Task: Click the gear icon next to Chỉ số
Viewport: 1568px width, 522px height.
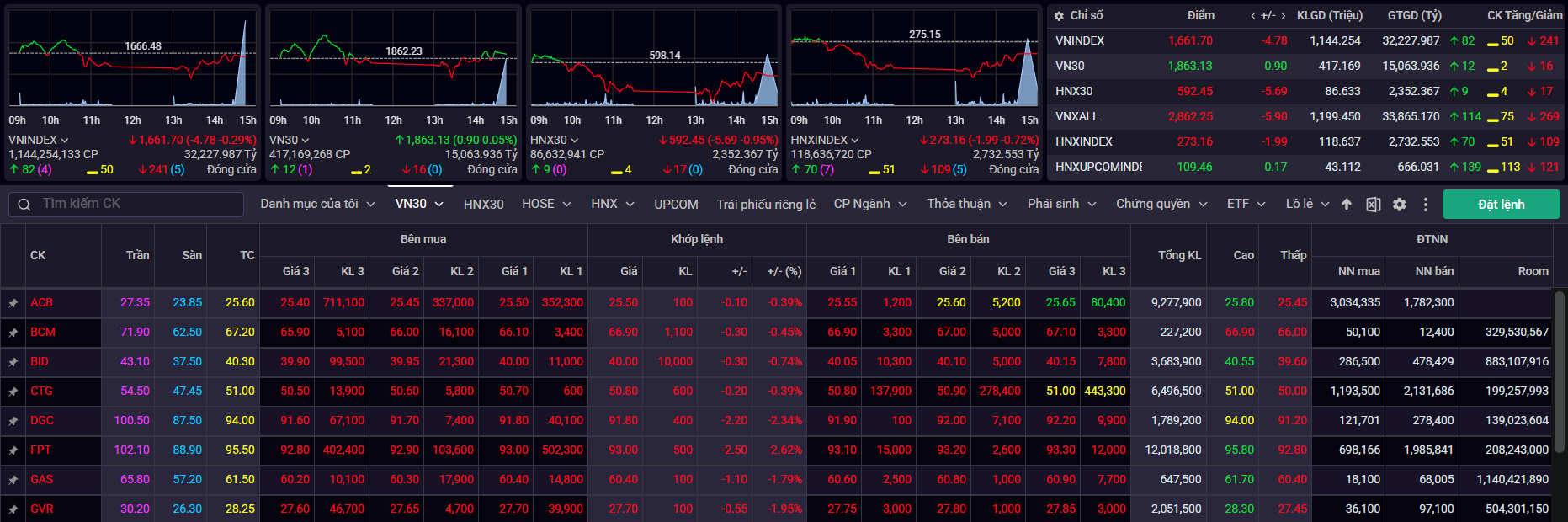Action: click(x=1059, y=16)
